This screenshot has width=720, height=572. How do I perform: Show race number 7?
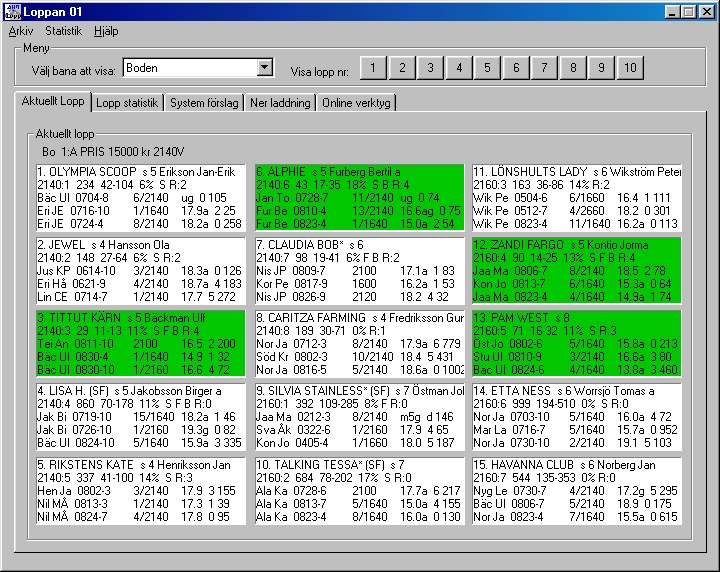[544, 68]
